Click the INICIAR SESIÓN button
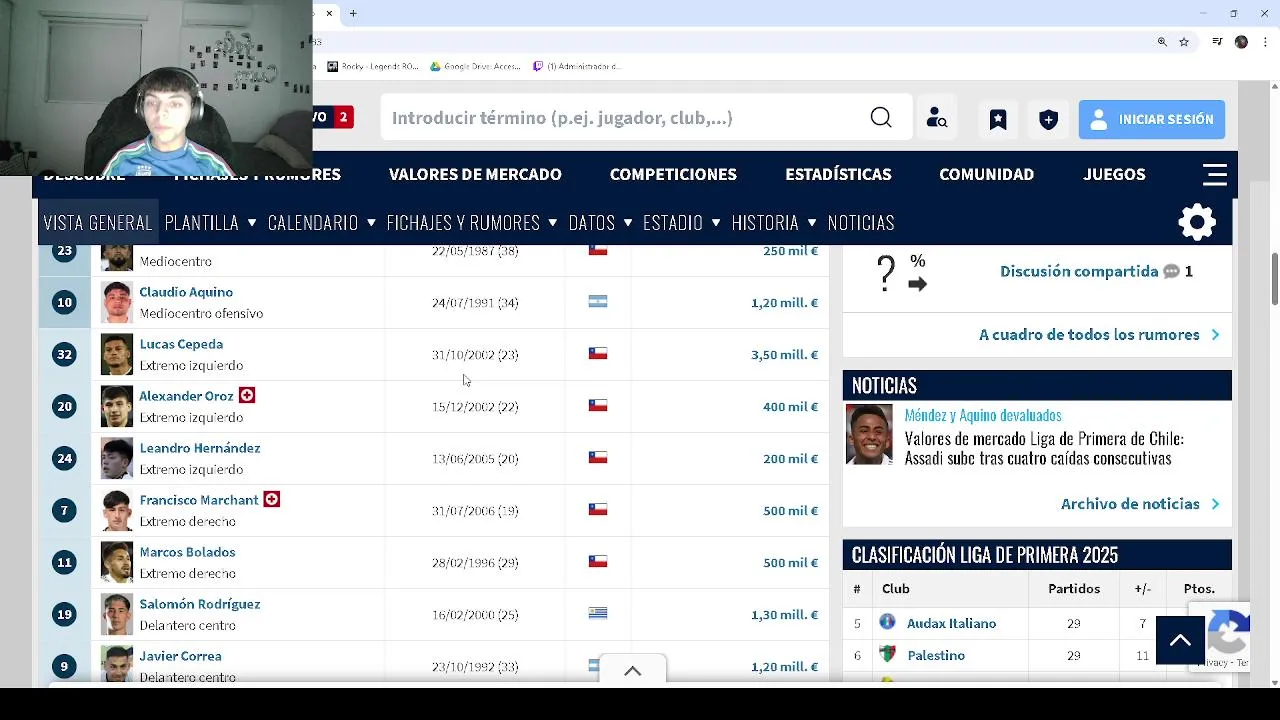1280x720 pixels. point(1152,119)
